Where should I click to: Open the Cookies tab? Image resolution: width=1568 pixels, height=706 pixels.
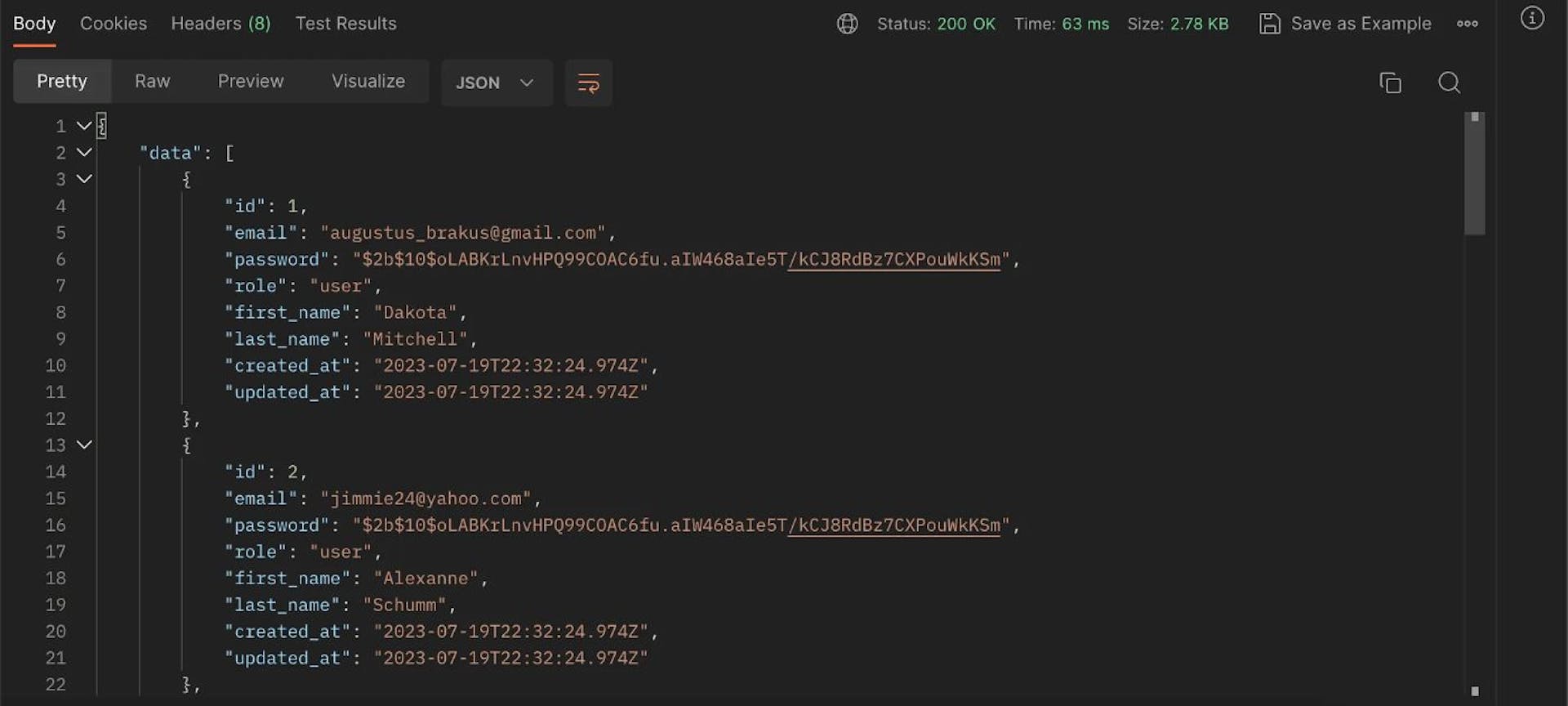114,24
